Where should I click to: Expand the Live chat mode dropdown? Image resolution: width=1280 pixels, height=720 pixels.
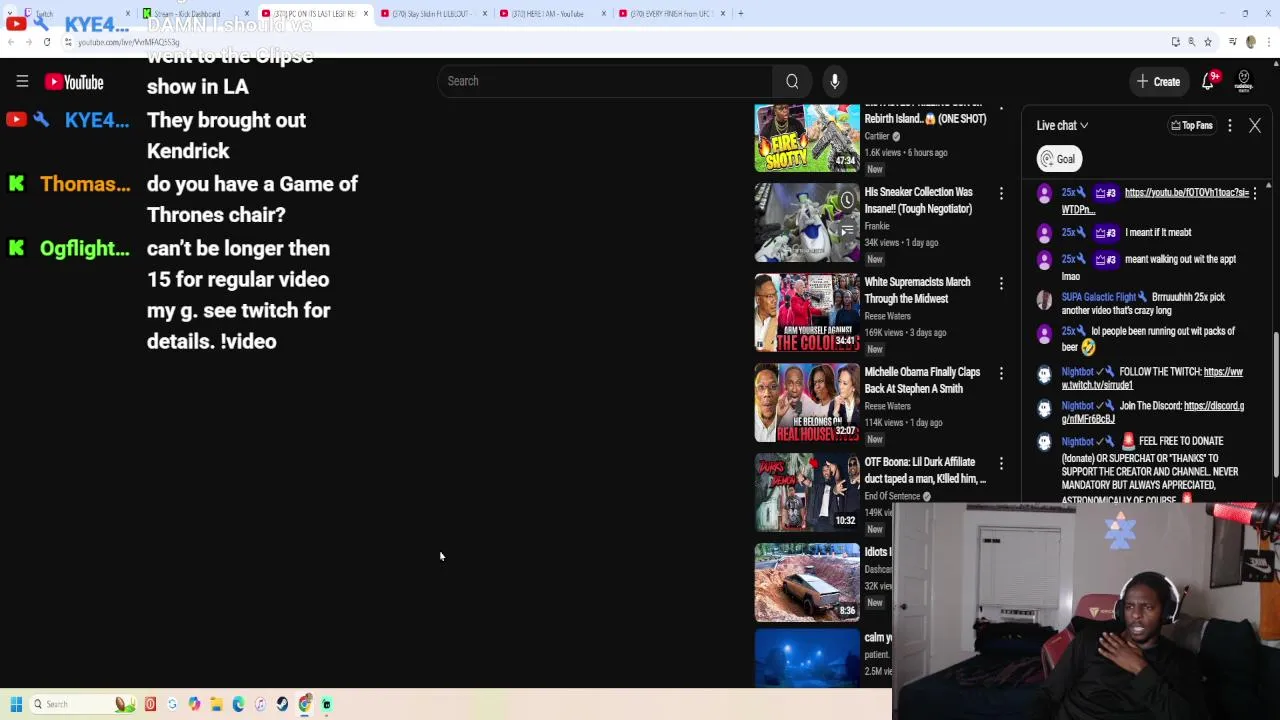pyautogui.click(x=1062, y=126)
